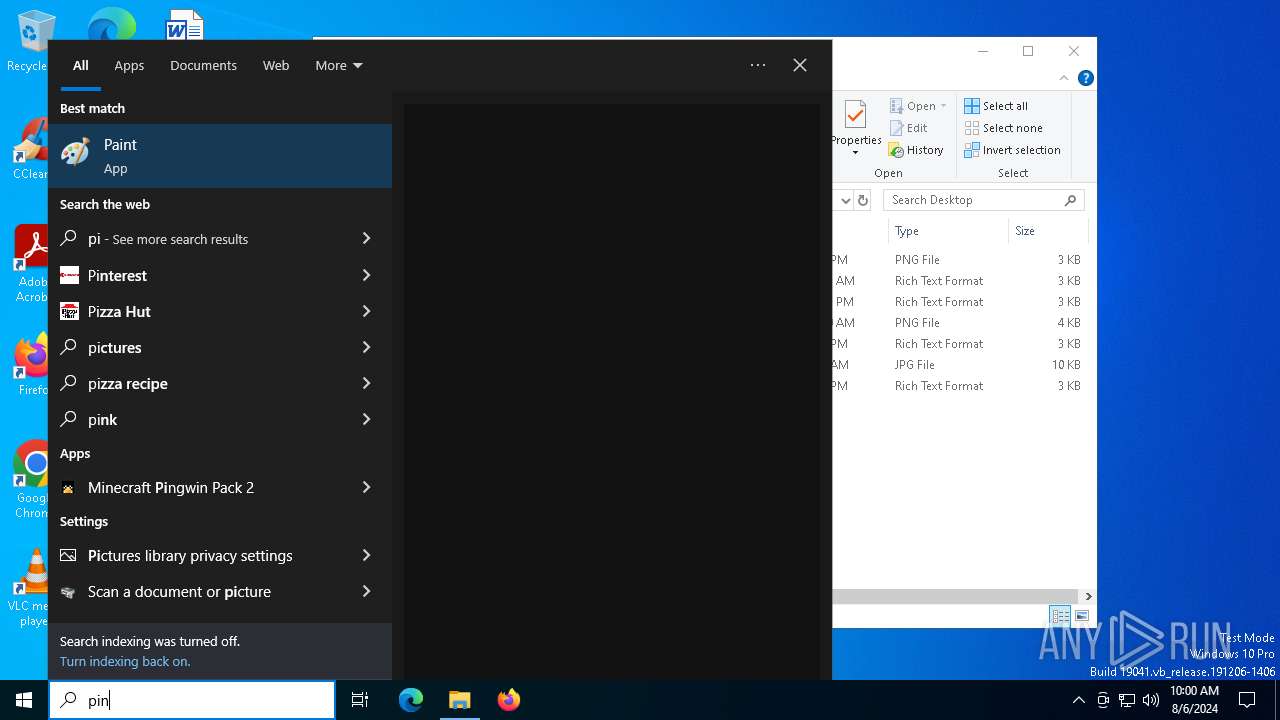The image size is (1280, 720).
Task: Click the Task View taskbar icon
Action: pyautogui.click(x=360, y=700)
